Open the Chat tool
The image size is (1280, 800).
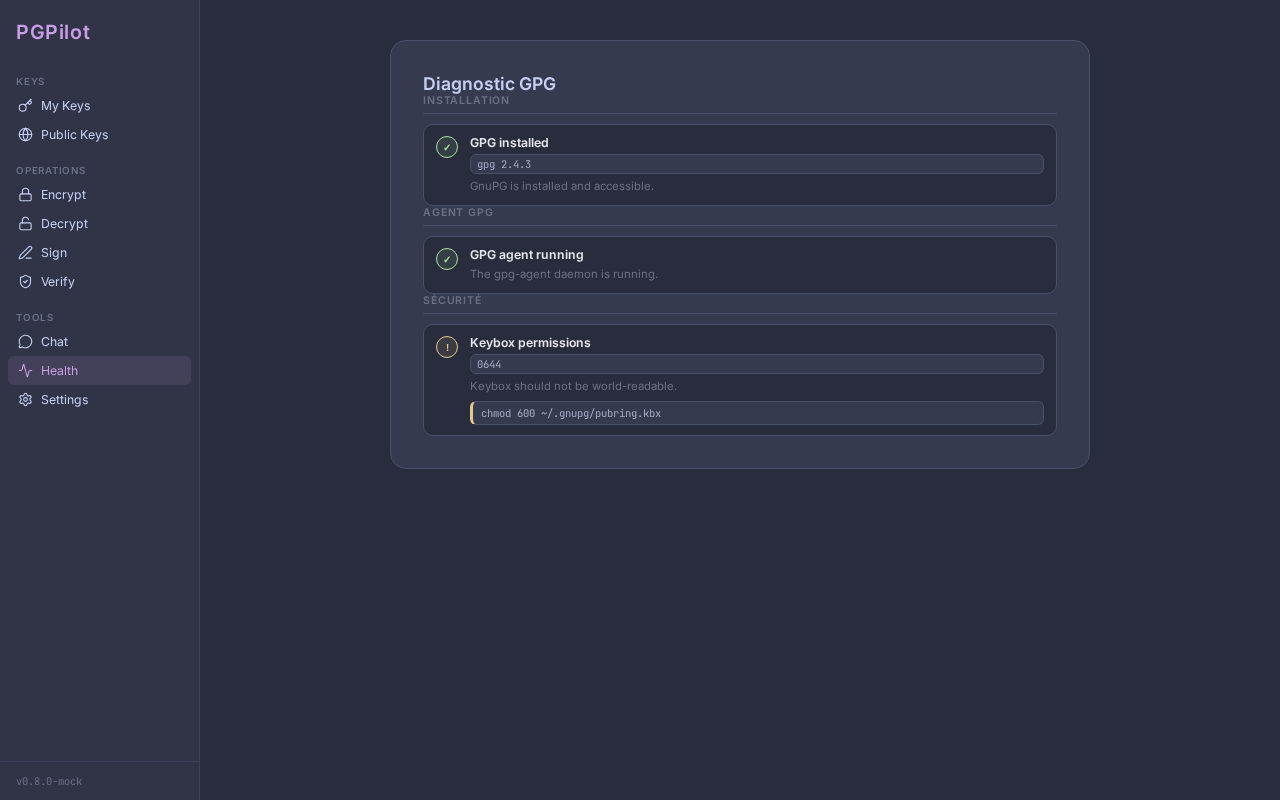coord(99,342)
